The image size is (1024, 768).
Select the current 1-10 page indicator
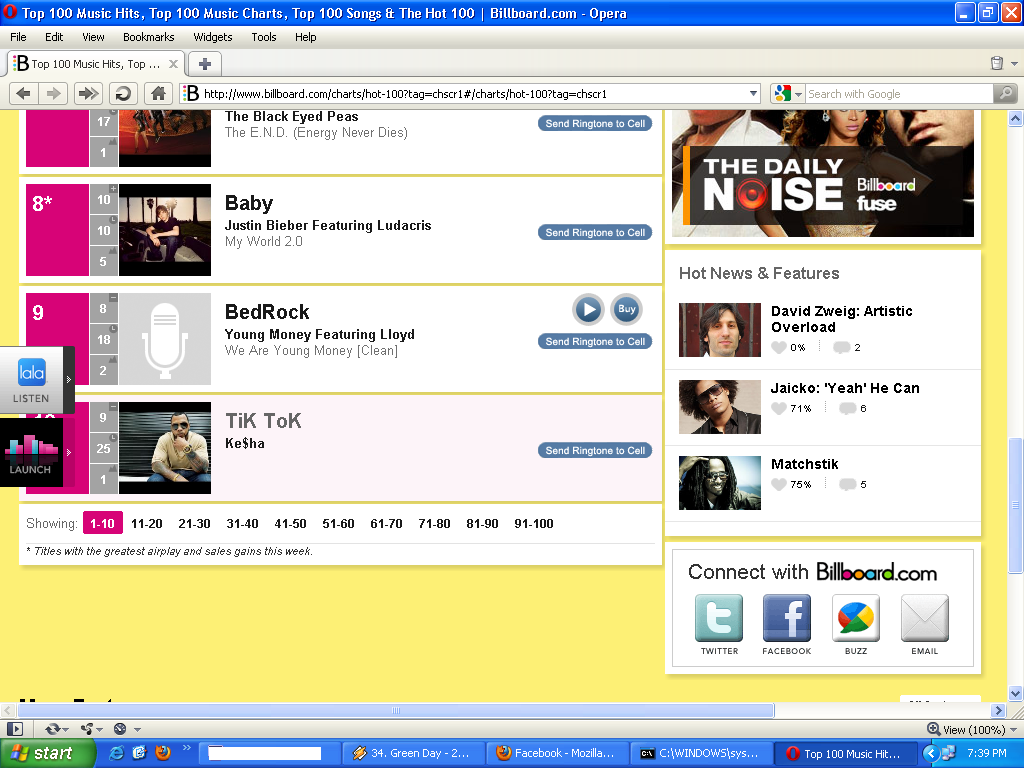(103, 524)
